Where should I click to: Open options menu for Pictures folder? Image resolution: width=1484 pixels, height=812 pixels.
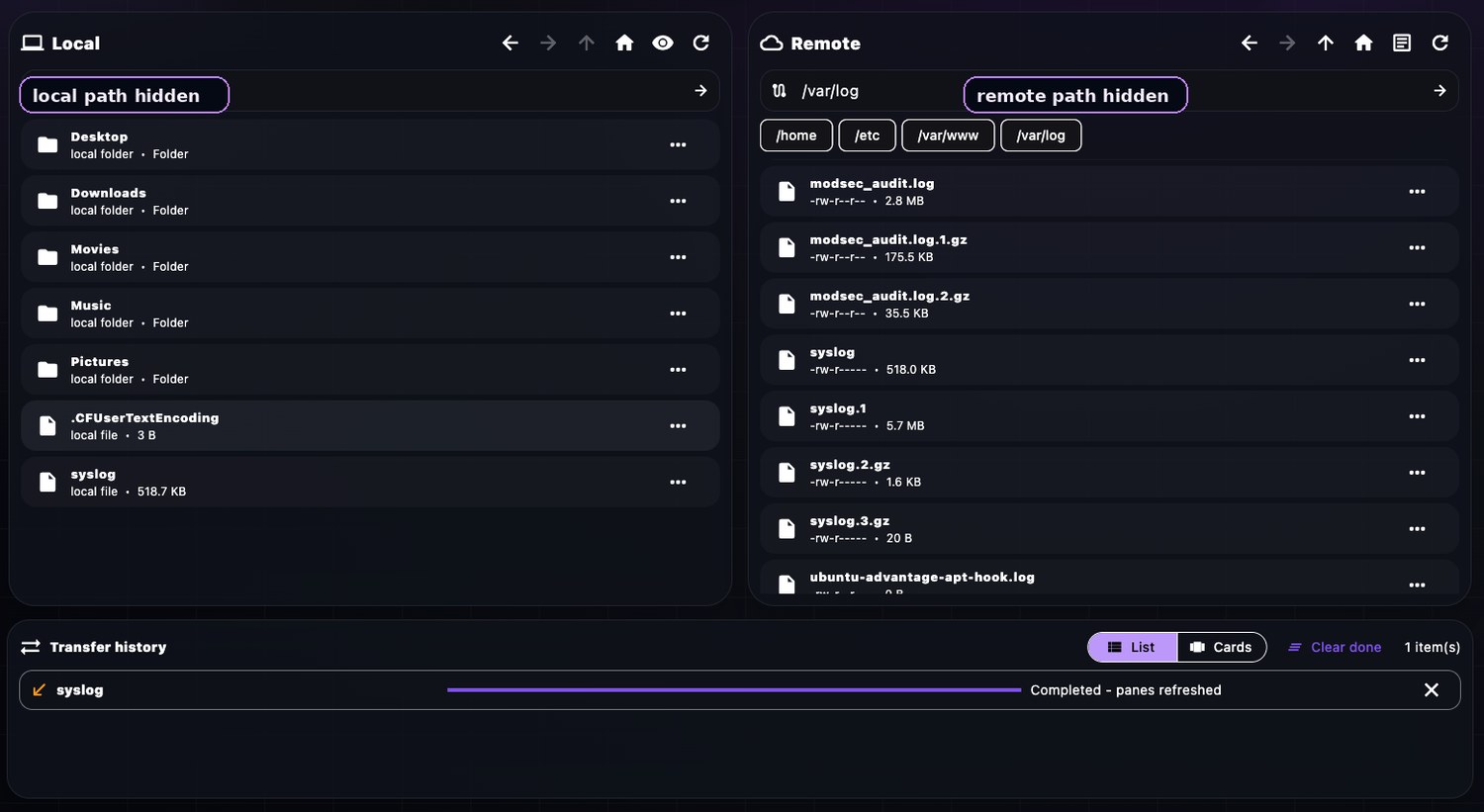678,370
